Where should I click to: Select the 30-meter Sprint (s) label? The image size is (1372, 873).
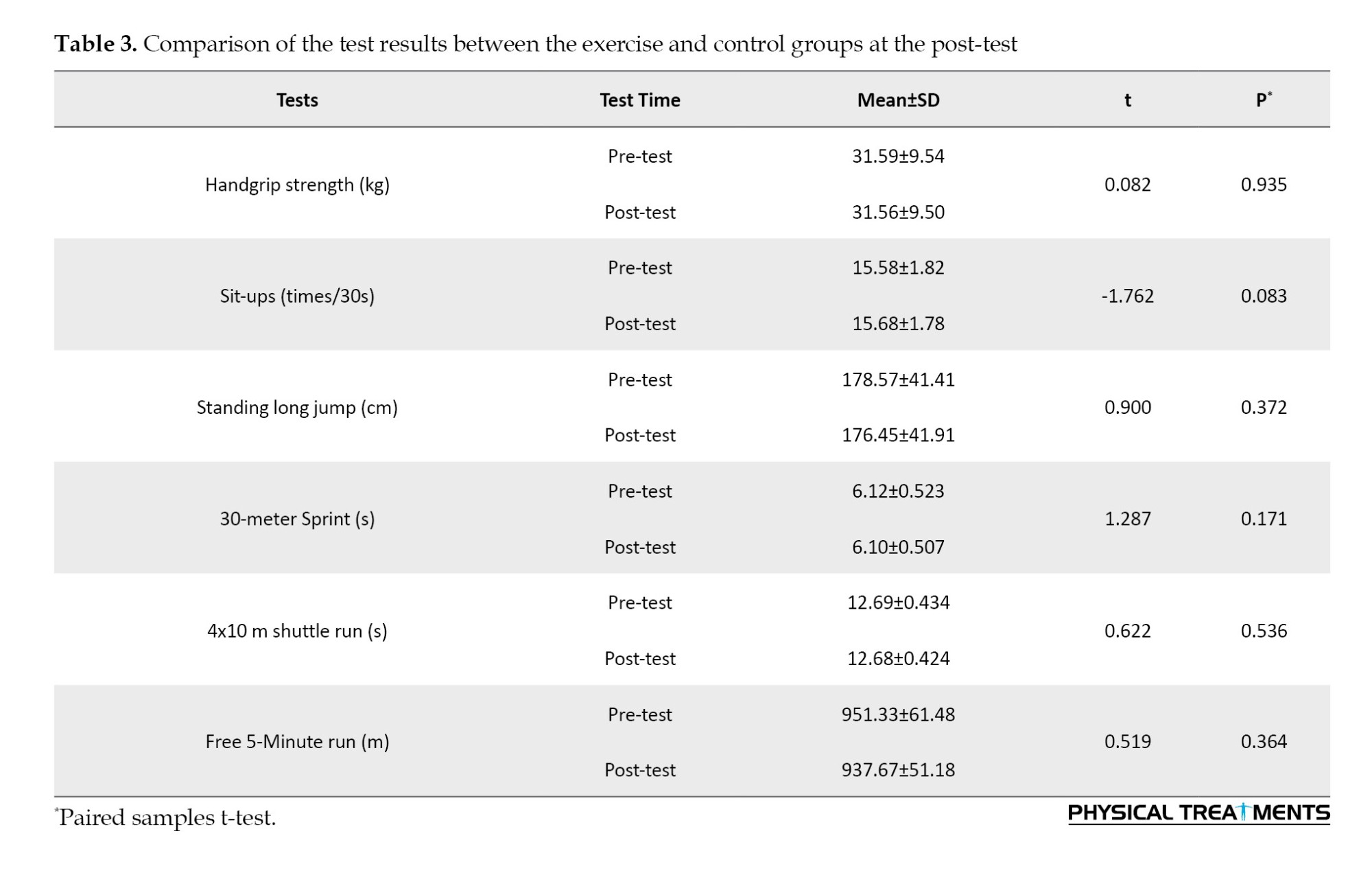point(297,519)
